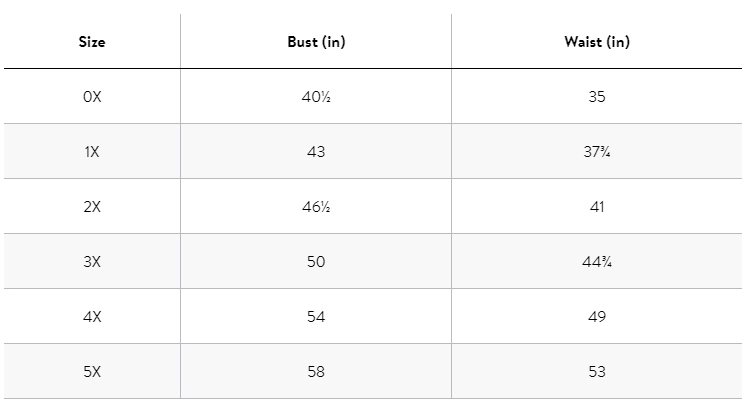Click the waist value 53
Image resolution: width=749 pixels, height=415 pixels.
tap(597, 372)
